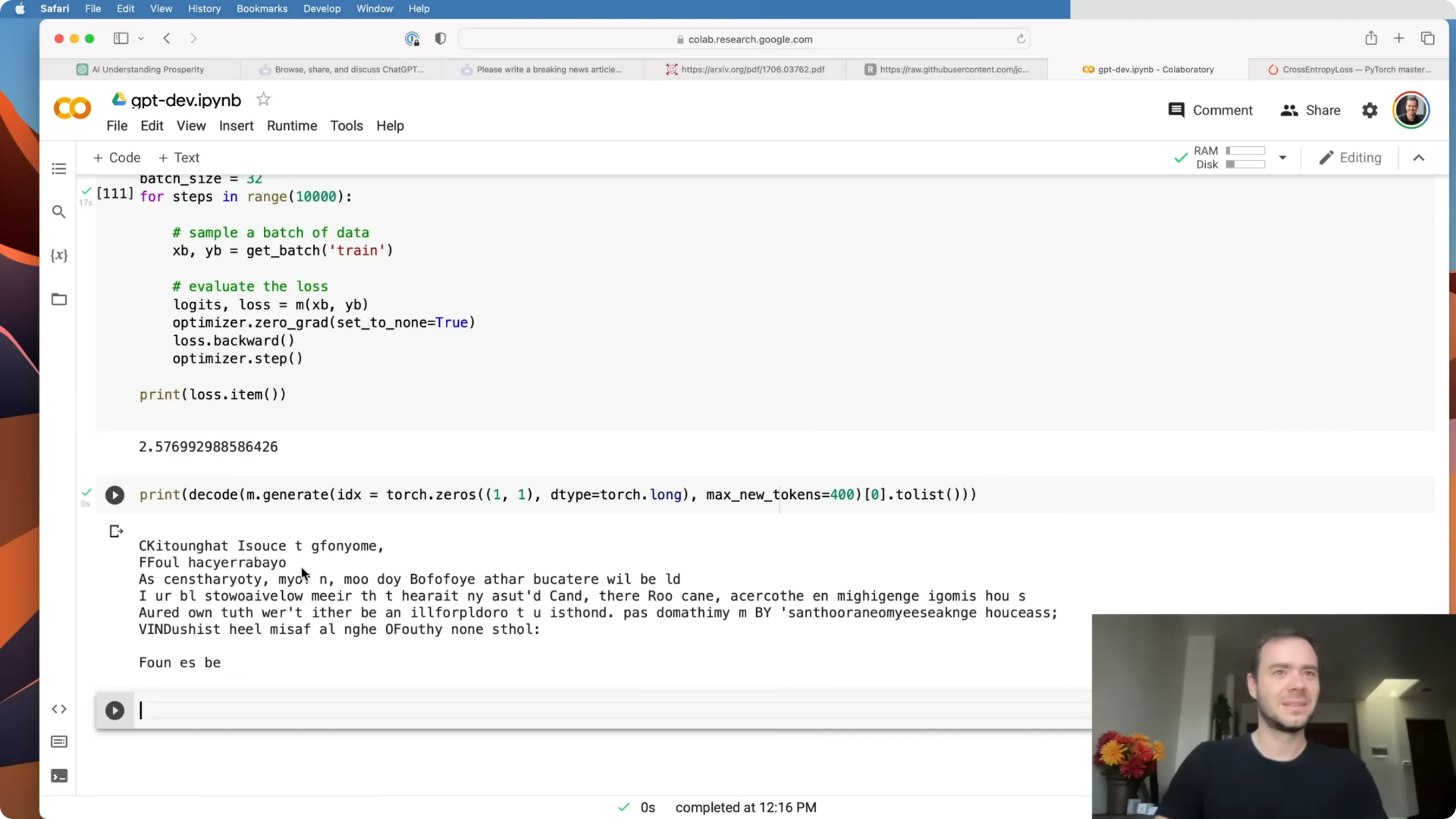Collapse the header with chevron up
1456x819 pixels.
click(x=1419, y=158)
